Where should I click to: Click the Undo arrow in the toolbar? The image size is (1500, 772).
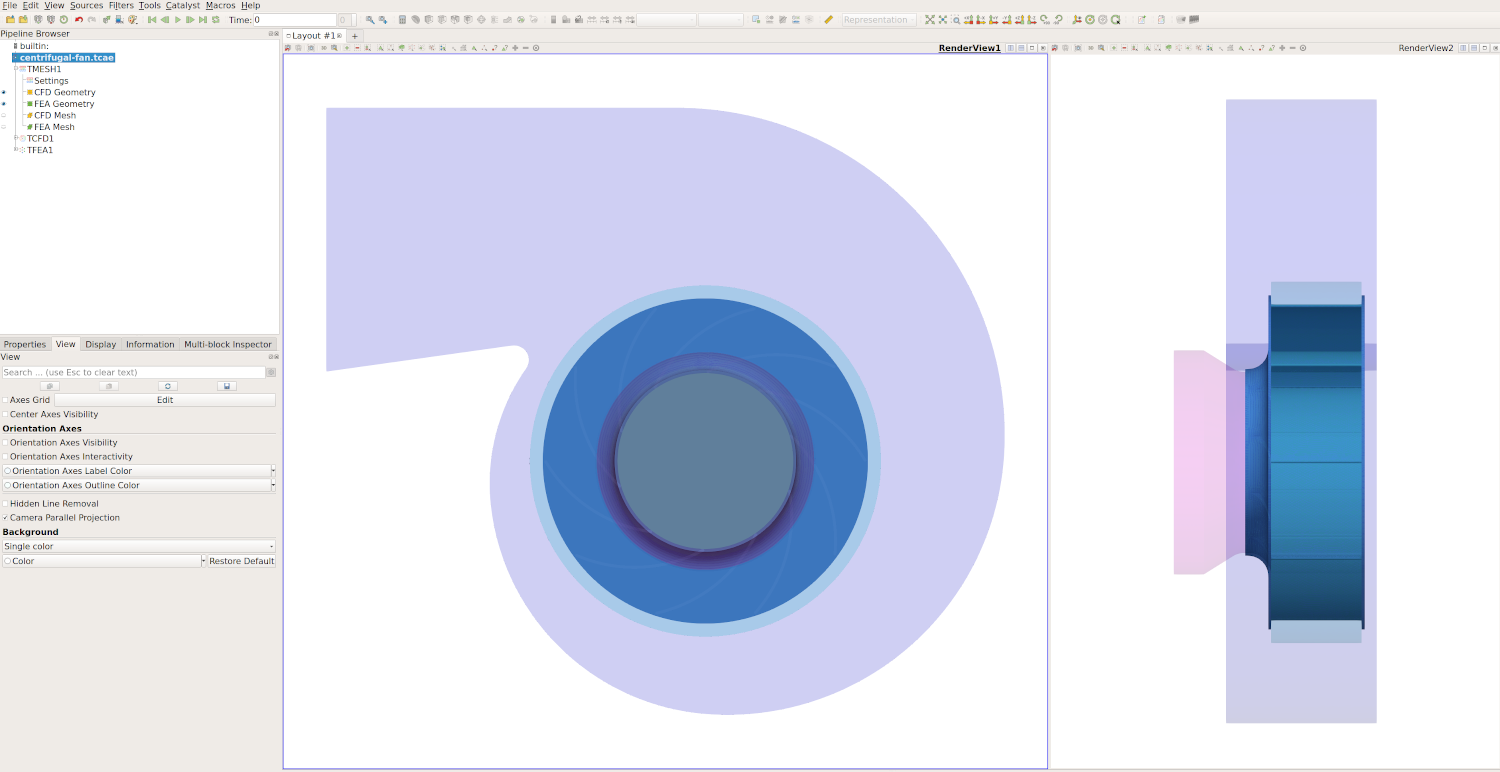79,20
